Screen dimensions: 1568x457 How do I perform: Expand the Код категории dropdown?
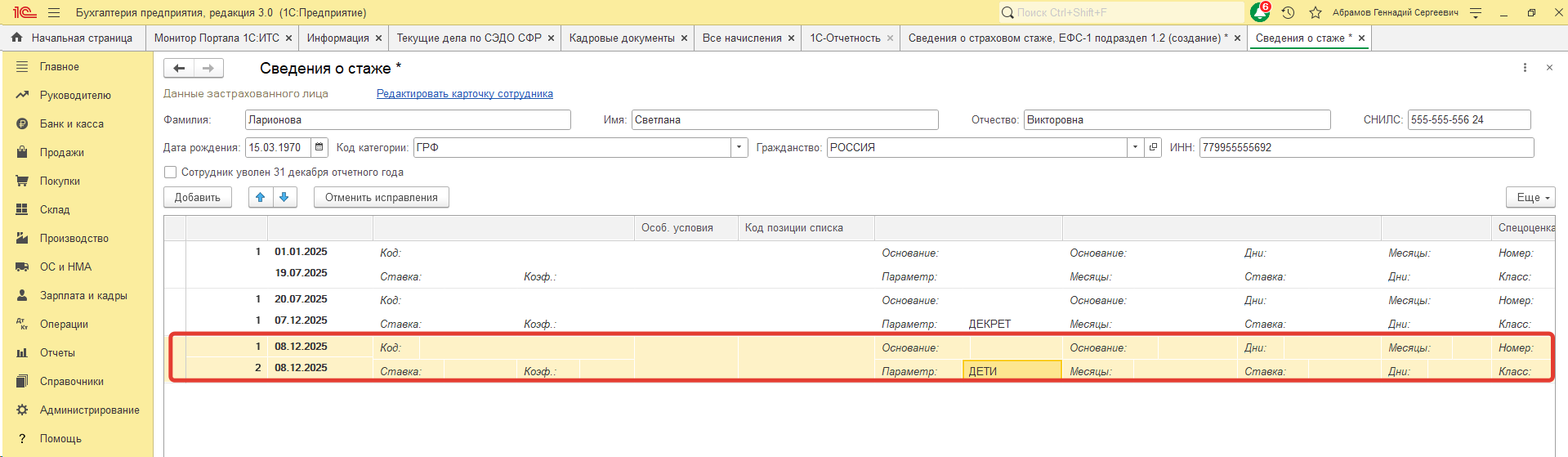(739, 147)
